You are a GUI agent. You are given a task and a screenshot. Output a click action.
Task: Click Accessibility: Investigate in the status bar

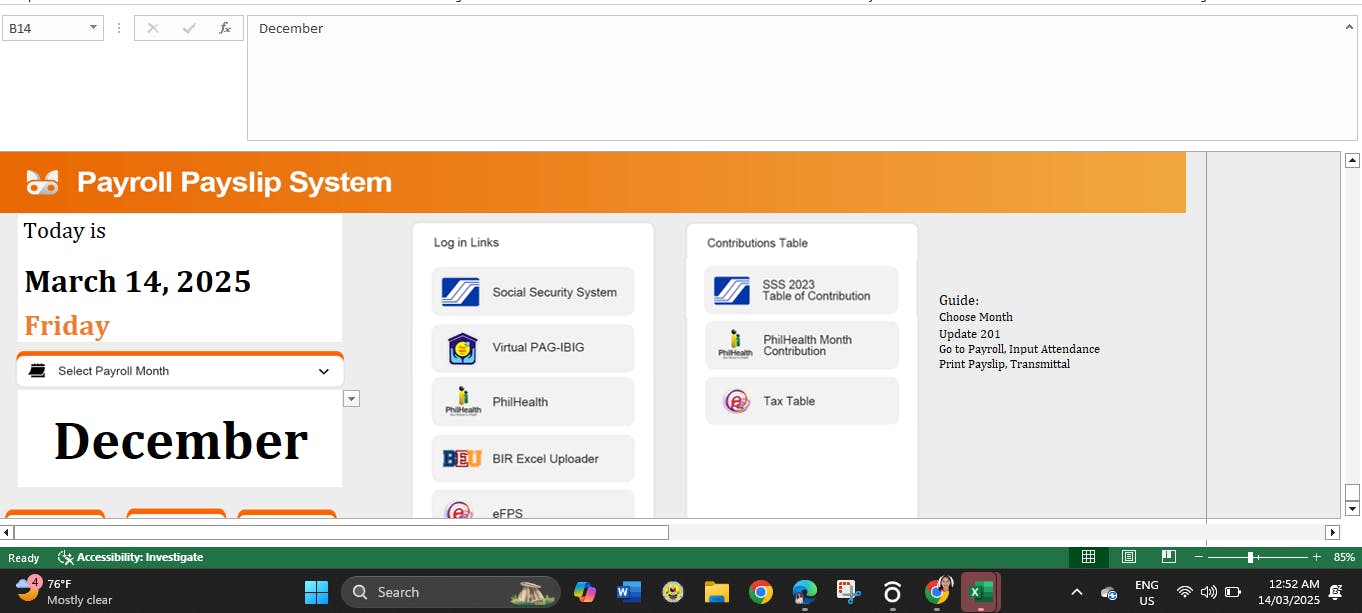[131, 557]
